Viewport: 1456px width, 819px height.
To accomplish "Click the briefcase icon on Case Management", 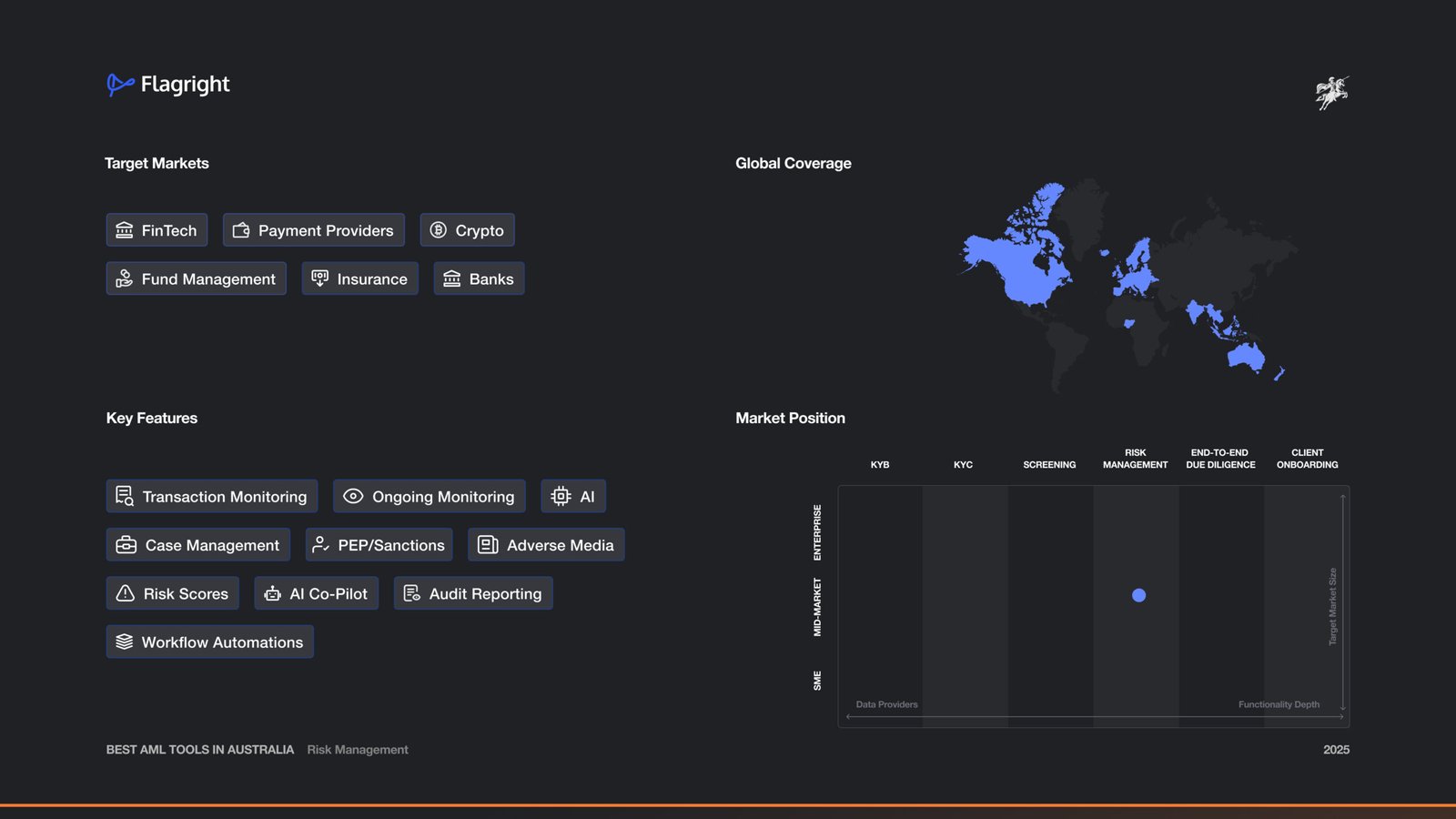I will [126, 545].
